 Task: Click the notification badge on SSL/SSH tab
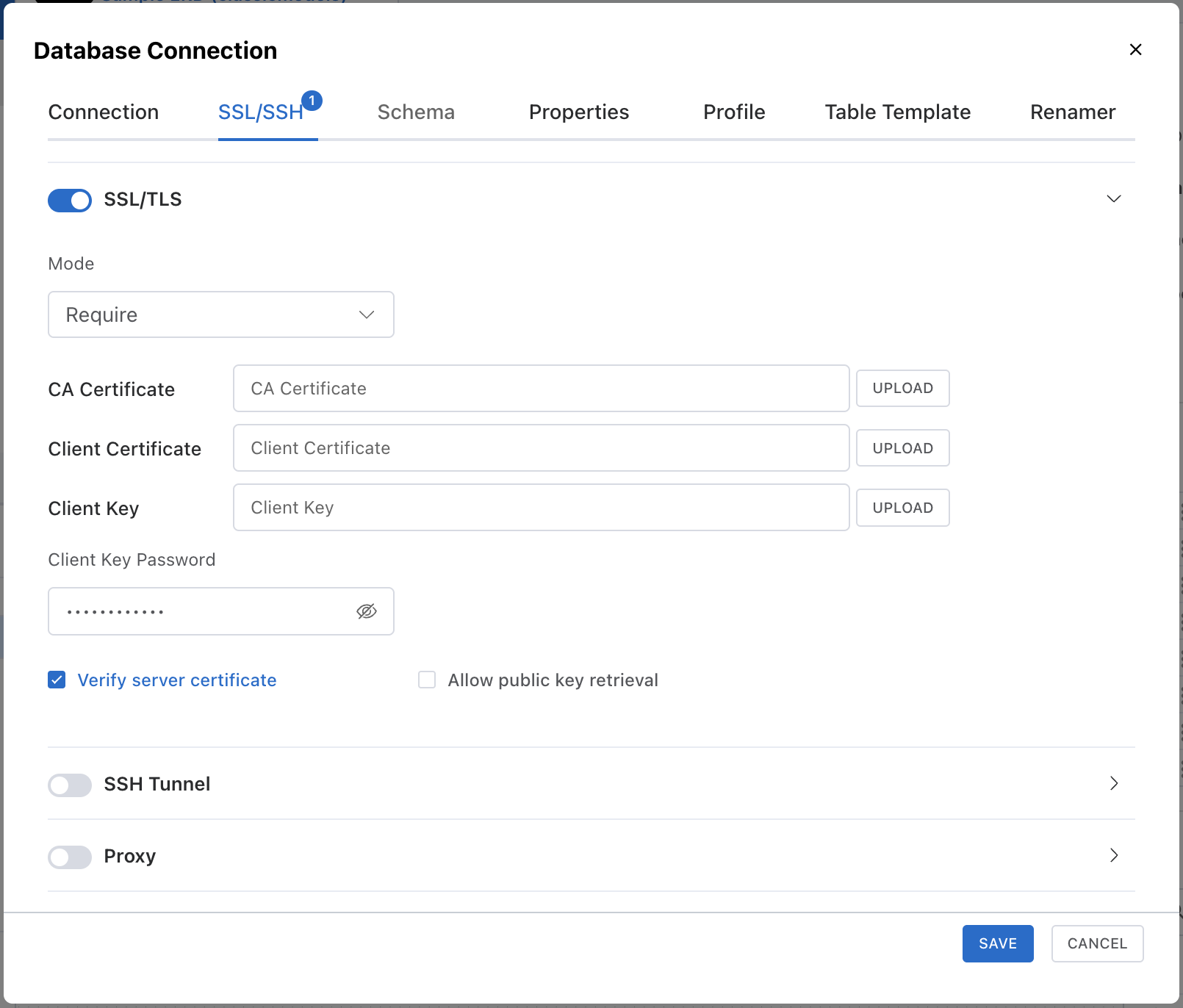pos(312,100)
